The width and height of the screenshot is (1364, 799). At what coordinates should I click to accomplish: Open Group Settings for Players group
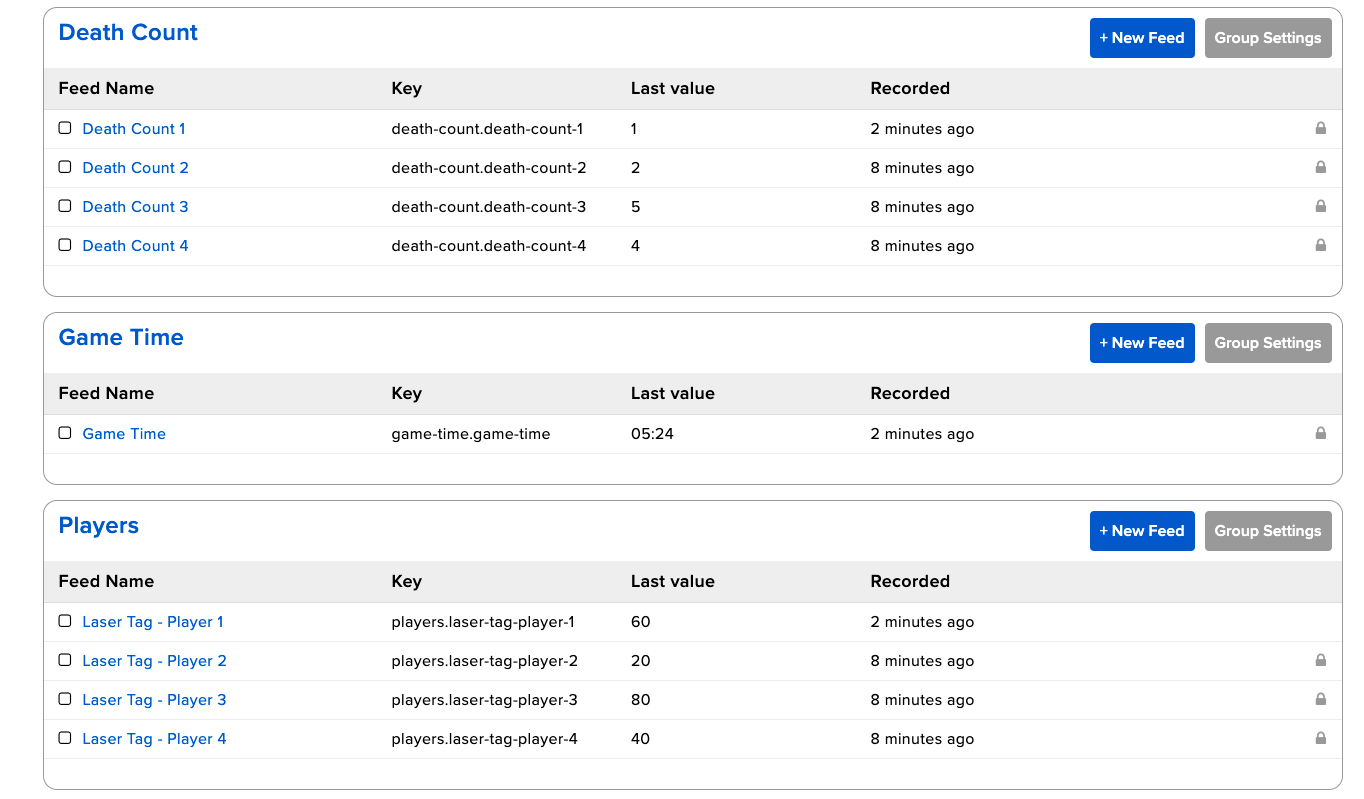(x=1267, y=531)
